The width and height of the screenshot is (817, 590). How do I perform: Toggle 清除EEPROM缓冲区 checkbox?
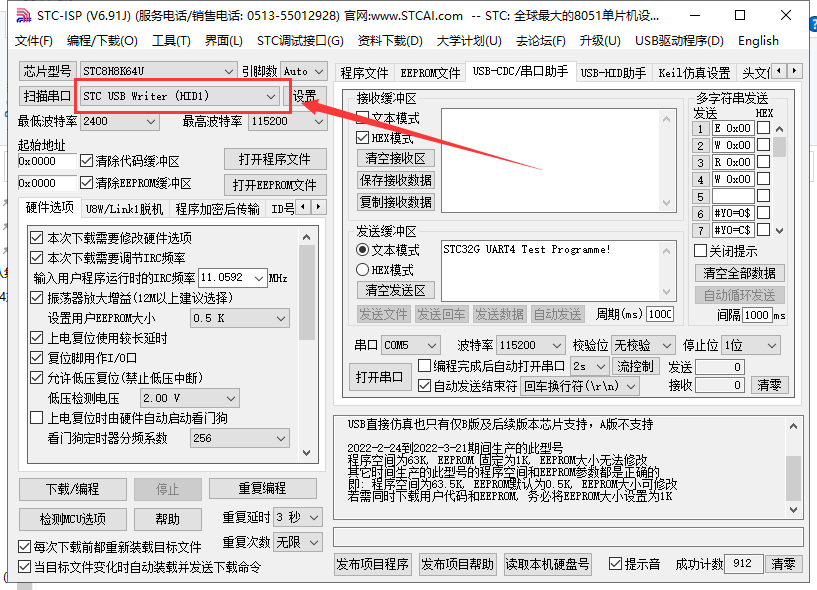[x=86, y=183]
